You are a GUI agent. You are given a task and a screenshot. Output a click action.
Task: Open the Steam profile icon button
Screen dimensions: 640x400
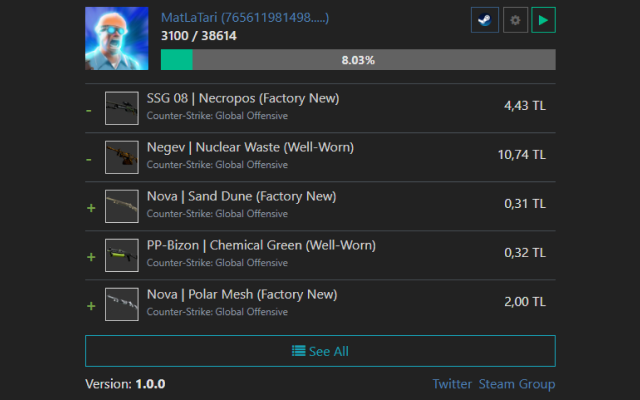(484, 20)
